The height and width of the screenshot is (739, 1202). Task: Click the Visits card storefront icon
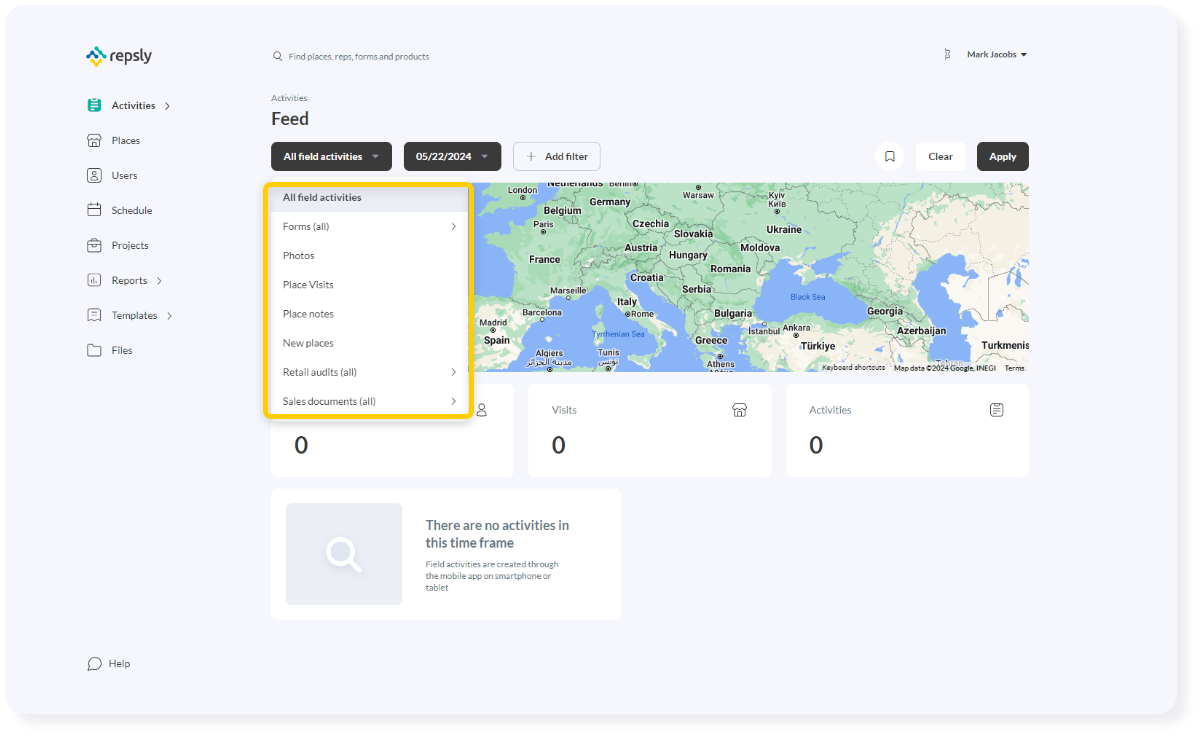click(739, 409)
